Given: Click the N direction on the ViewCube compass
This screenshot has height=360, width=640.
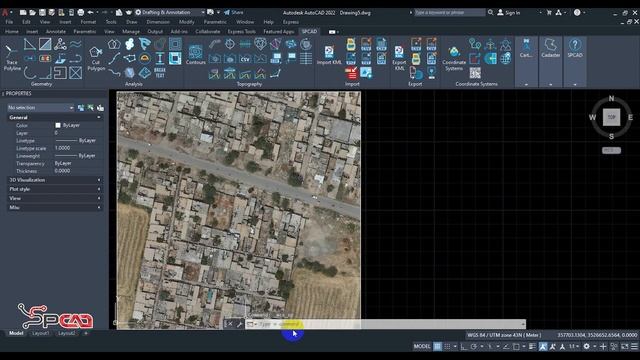Looking at the screenshot, I should [611, 98].
